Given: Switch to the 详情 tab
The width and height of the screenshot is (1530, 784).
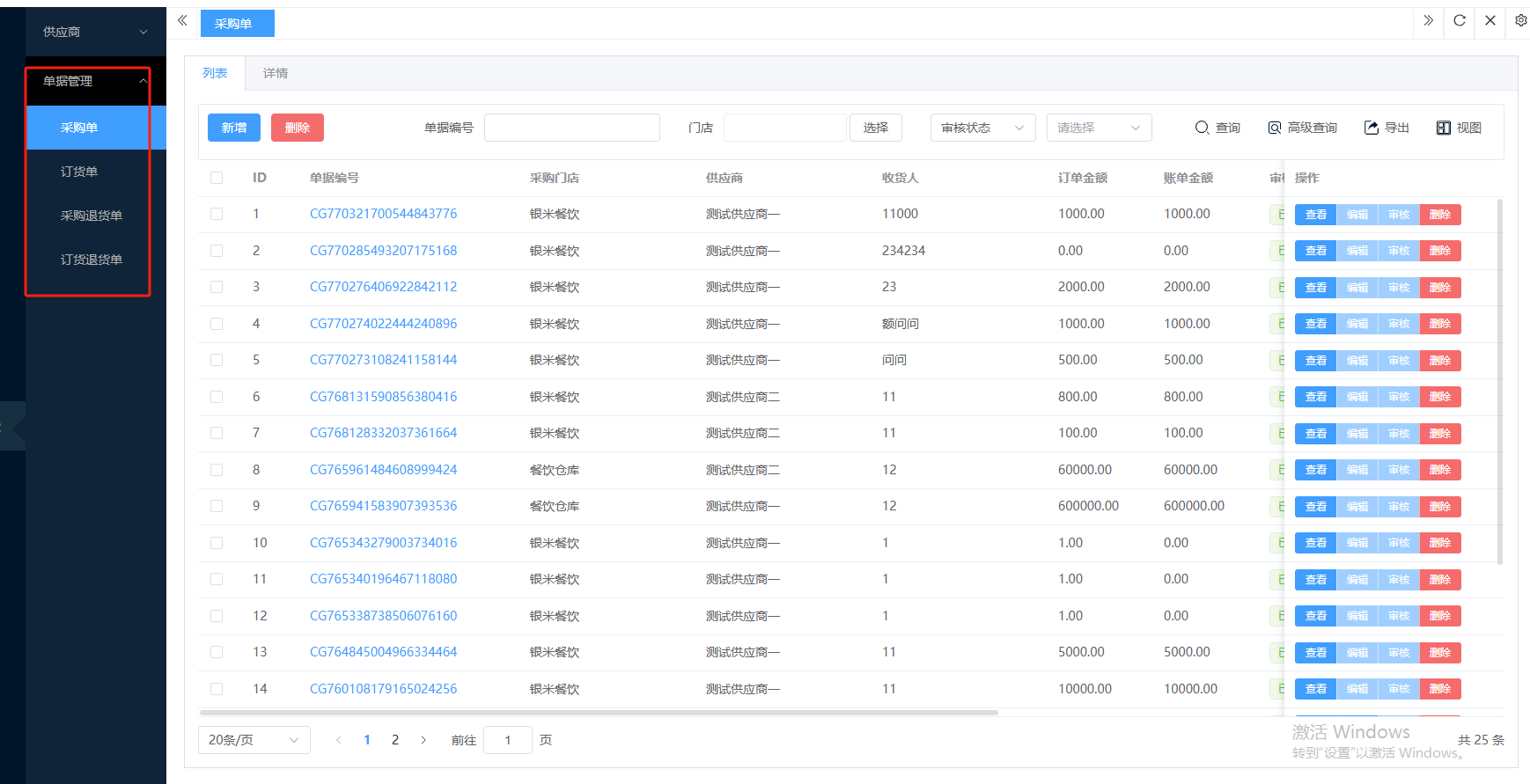Looking at the screenshot, I should 276,73.
